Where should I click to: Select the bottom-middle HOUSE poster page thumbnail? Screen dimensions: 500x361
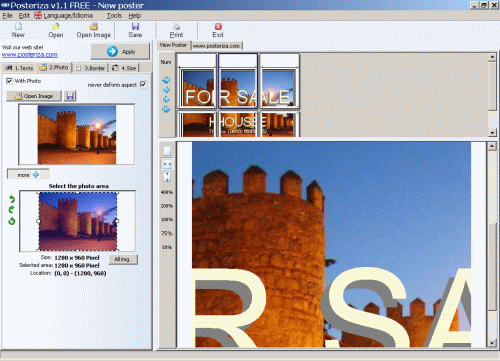238,124
